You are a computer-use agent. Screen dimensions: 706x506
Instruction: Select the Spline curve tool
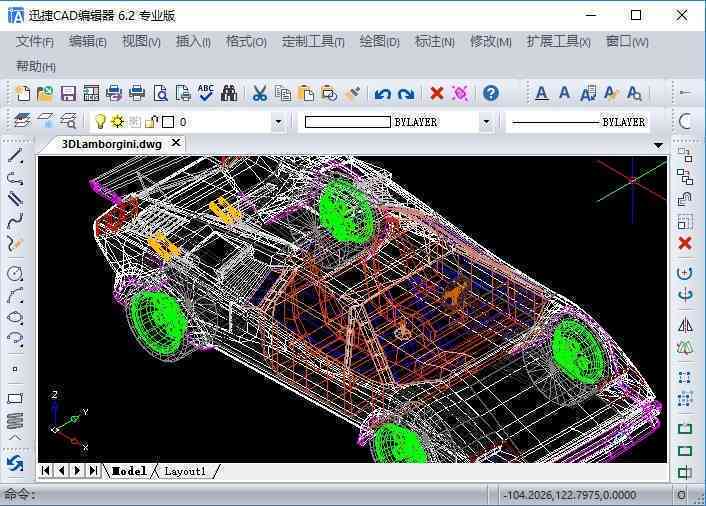tap(15, 221)
